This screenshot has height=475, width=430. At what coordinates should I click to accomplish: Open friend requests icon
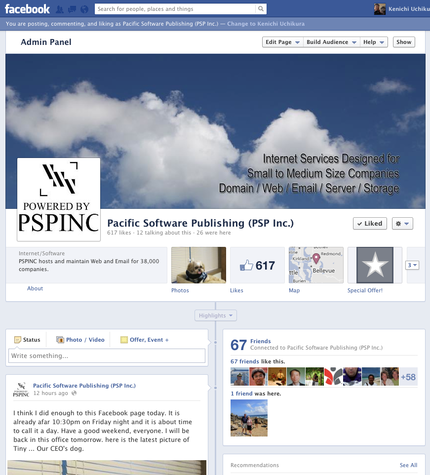coord(60,9)
